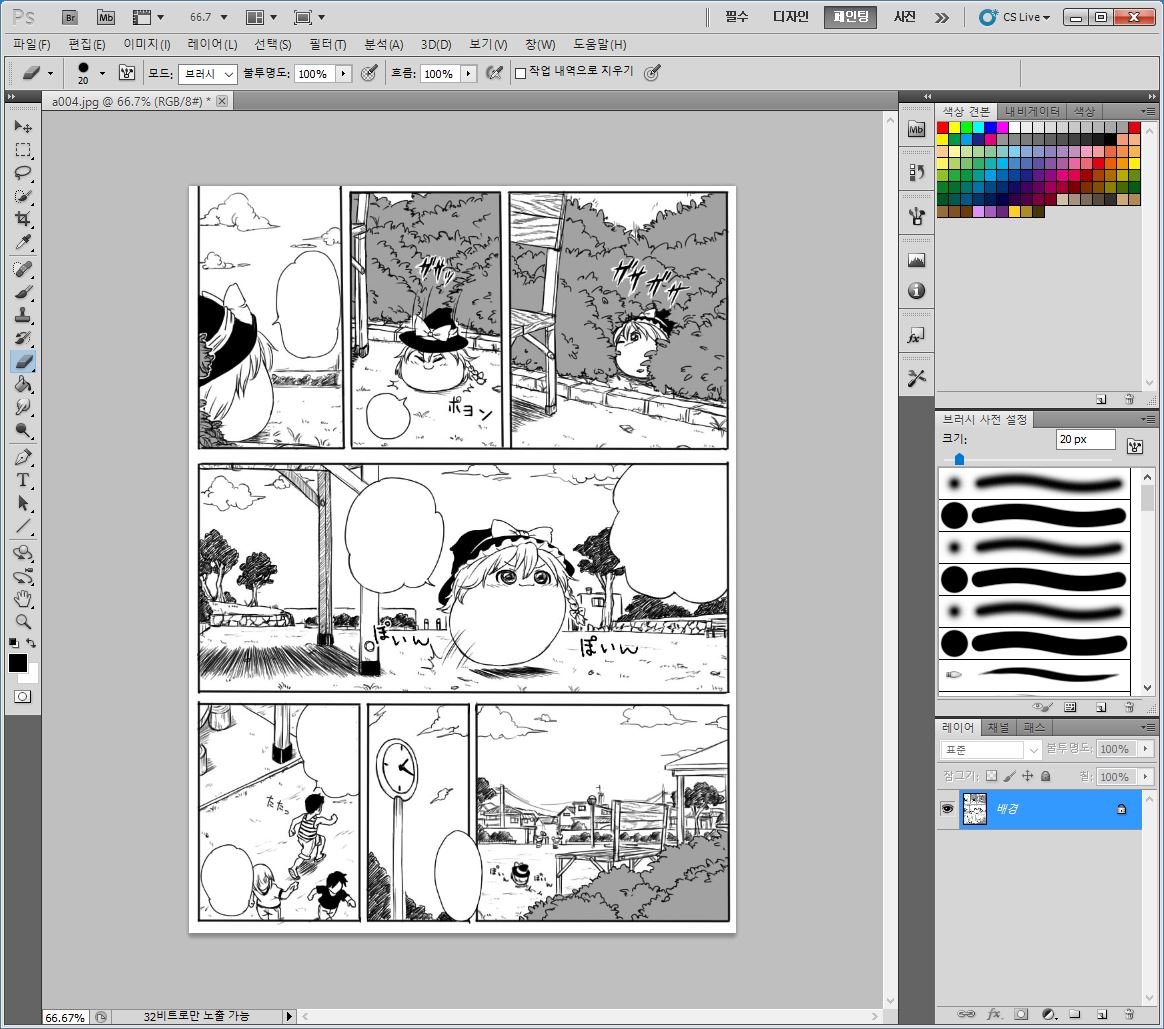1164x1029 pixels.
Task: Click the add layer mask button
Action: click(x=1021, y=1013)
